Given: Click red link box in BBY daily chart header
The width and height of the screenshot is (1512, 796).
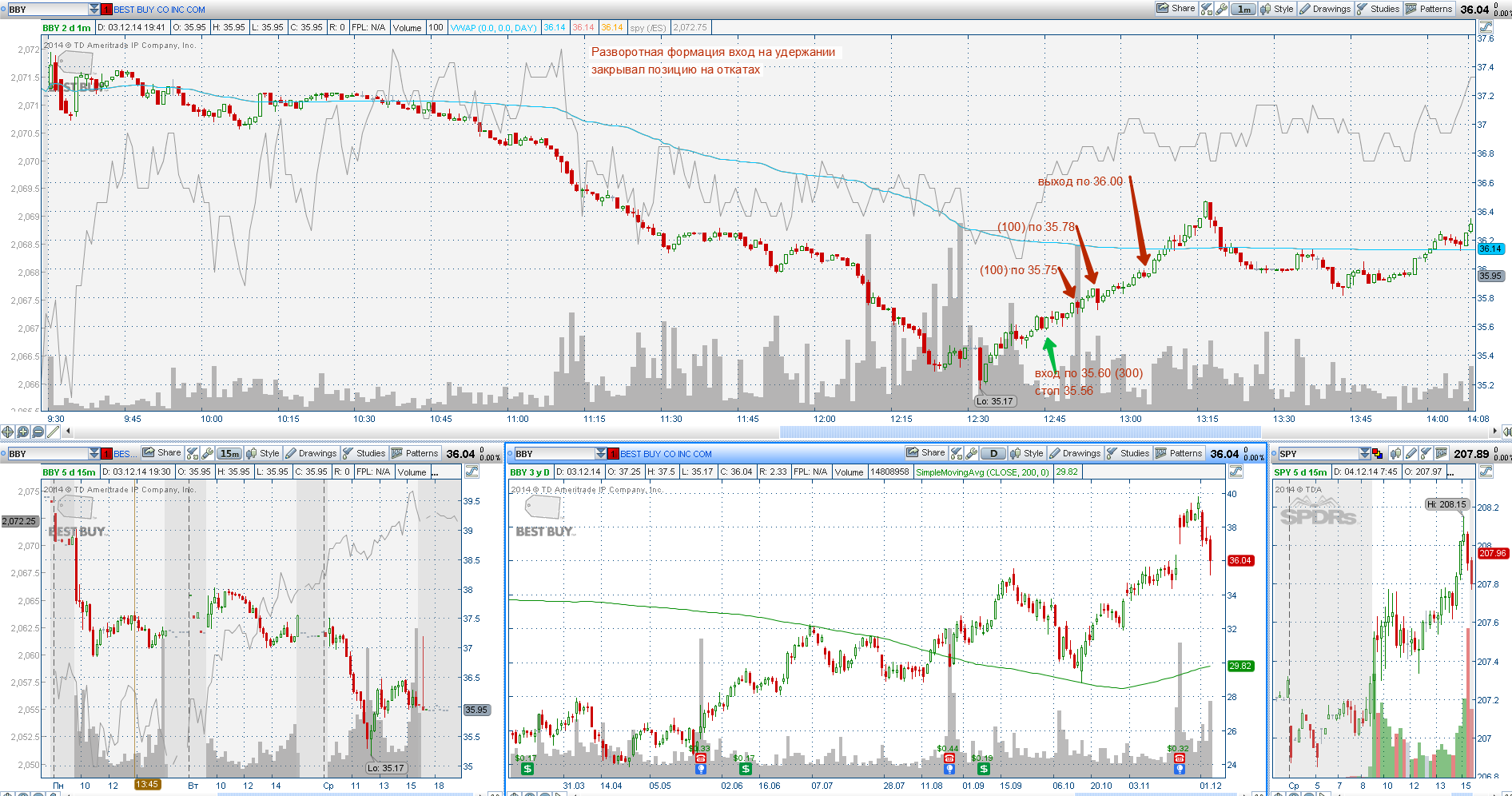Looking at the screenshot, I should [613, 453].
